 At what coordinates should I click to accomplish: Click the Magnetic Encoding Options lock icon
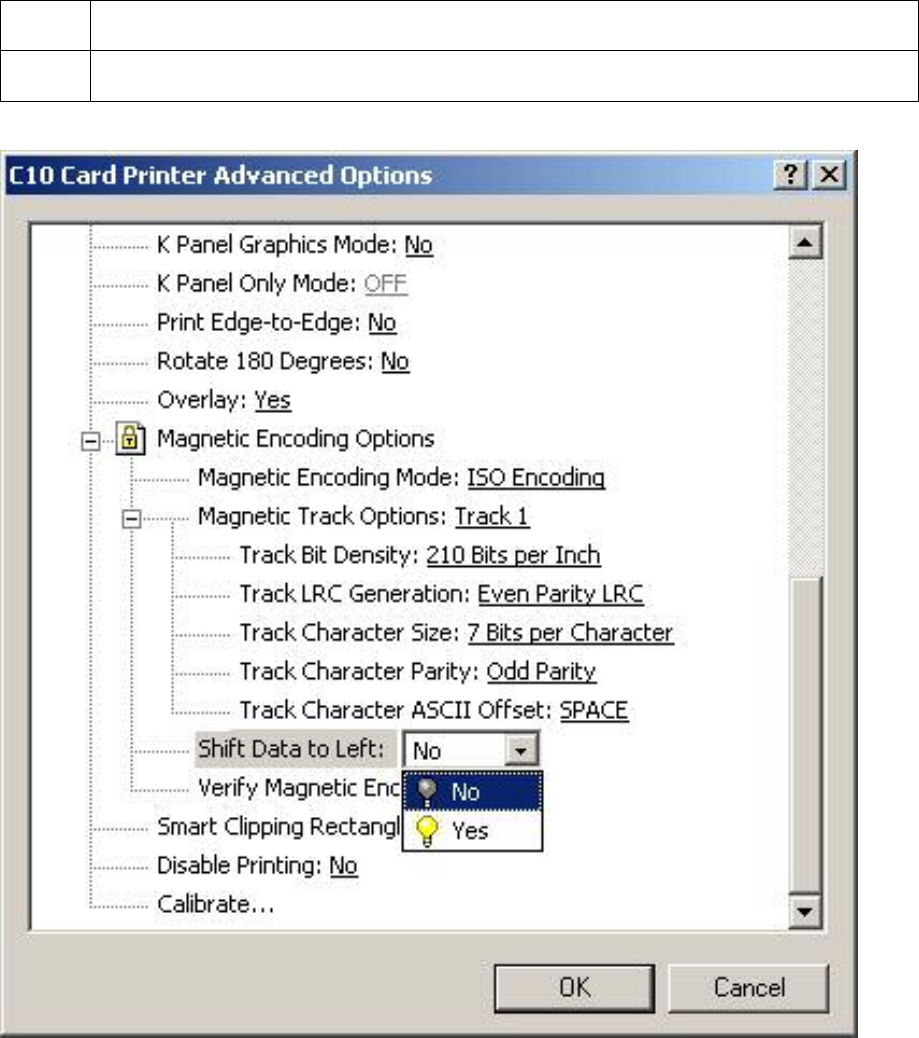tap(130, 438)
